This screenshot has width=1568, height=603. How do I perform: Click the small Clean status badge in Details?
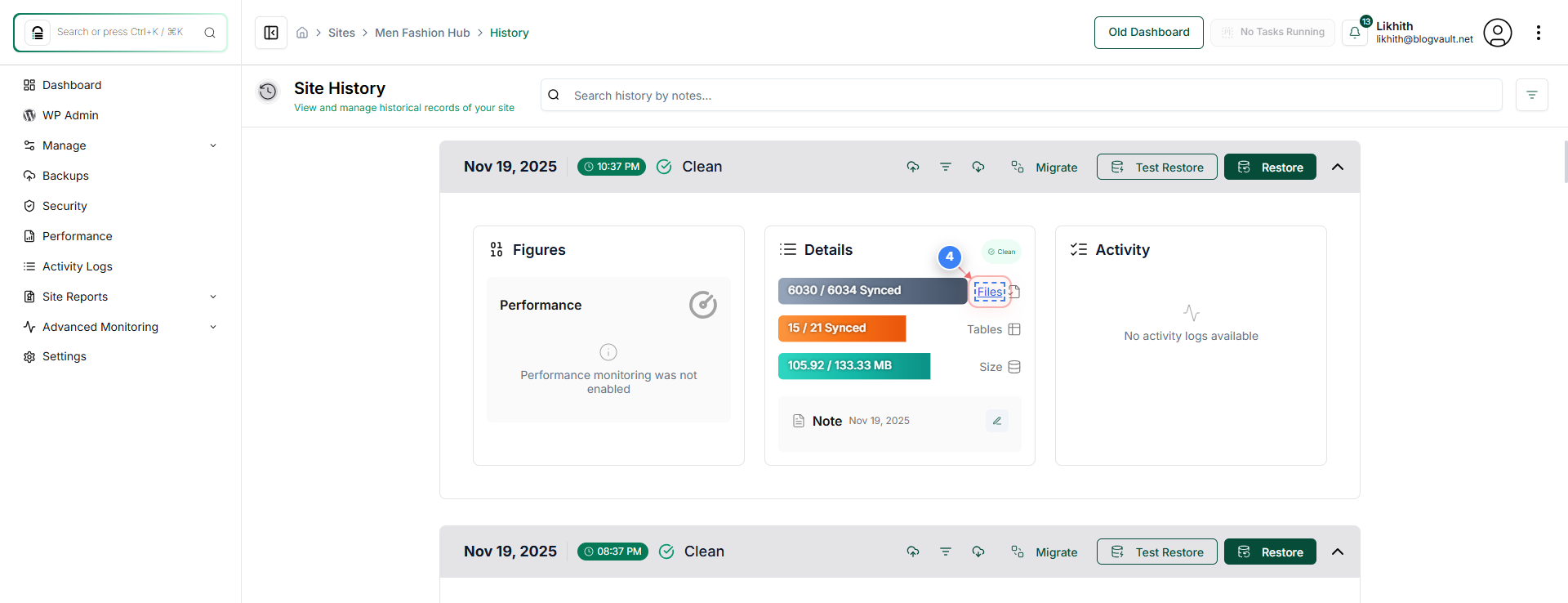(1001, 252)
